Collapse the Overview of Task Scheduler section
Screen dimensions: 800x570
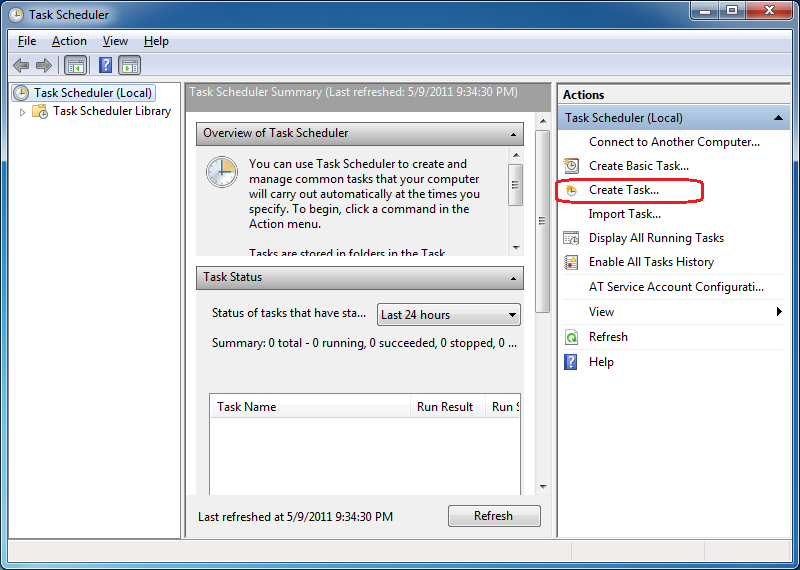514,134
